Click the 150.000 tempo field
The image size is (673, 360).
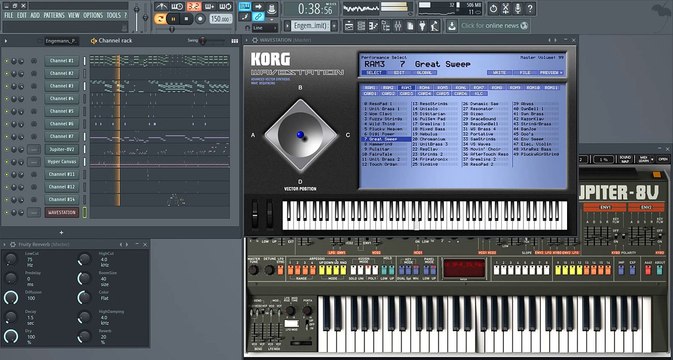tap(221, 19)
